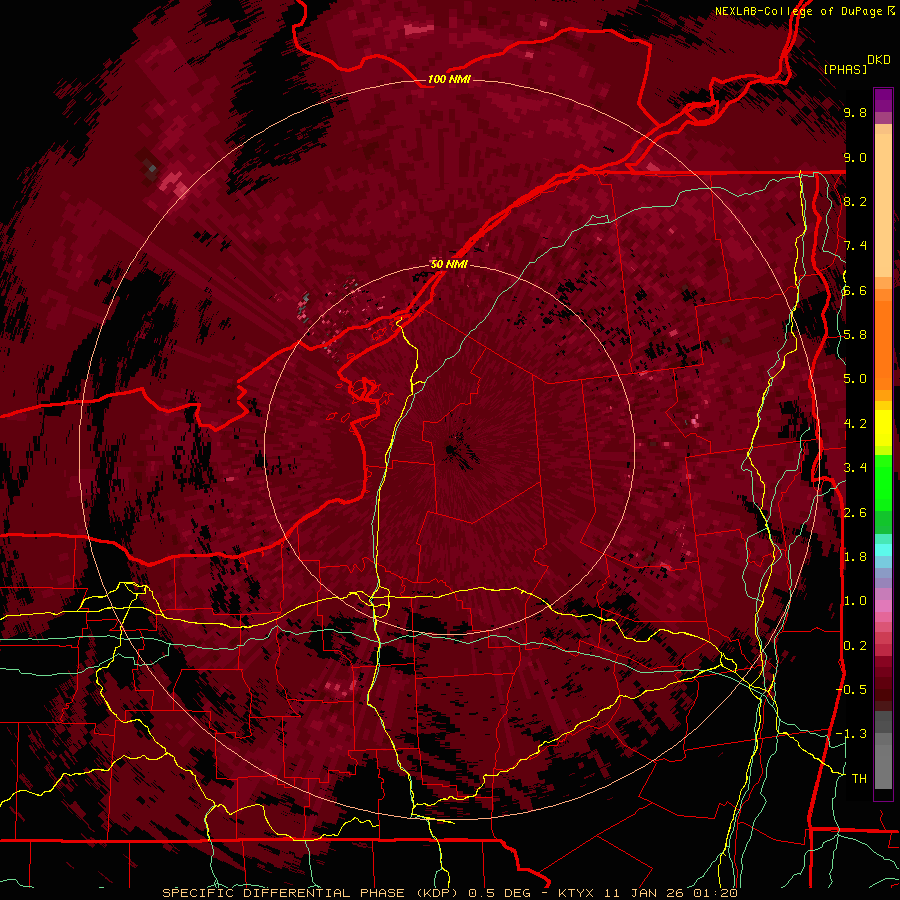This screenshot has height=900, width=900.
Task: Click the 6.6 scale value
Action: (x=855, y=290)
